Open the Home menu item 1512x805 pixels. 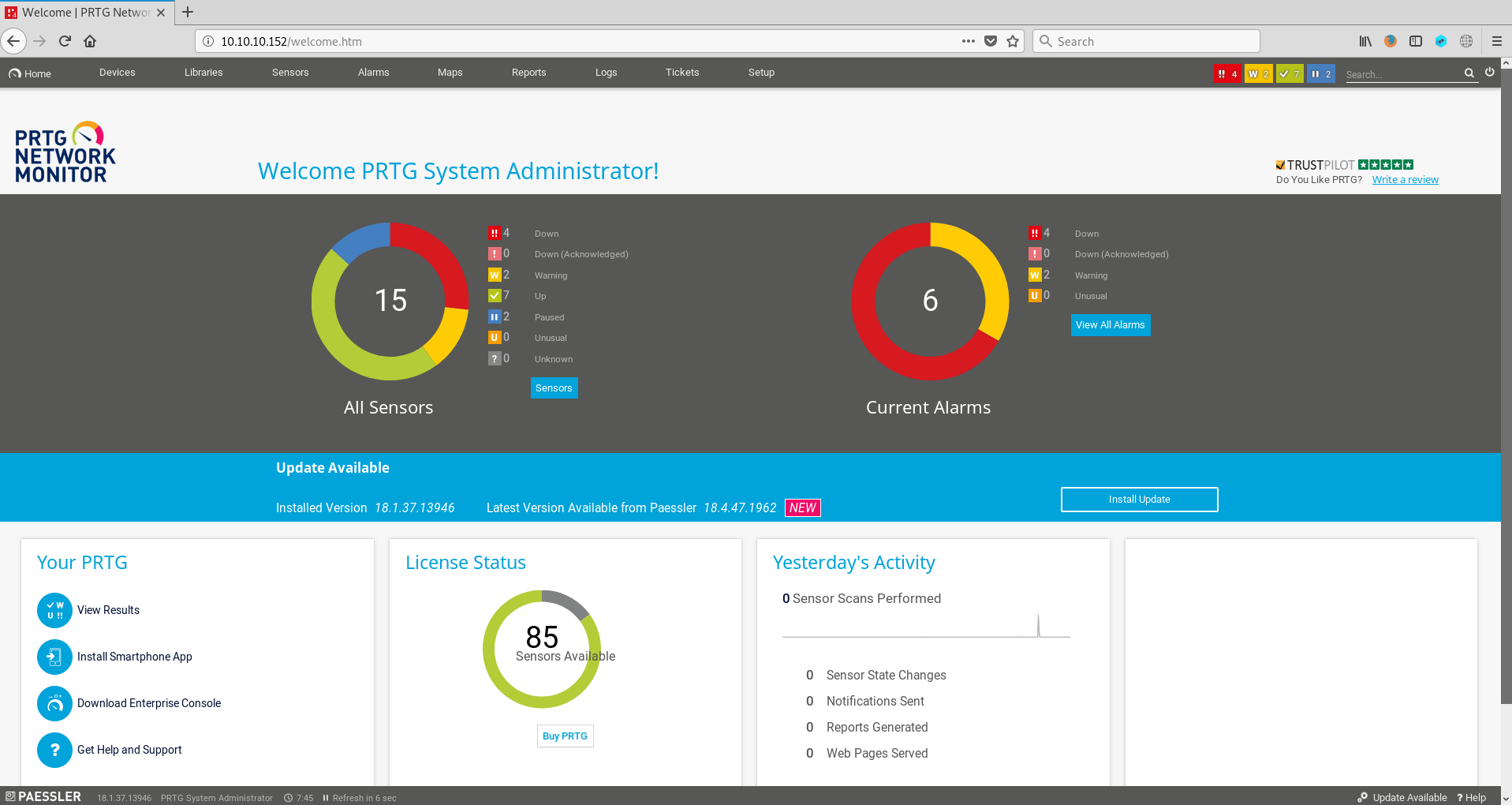(x=30, y=73)
